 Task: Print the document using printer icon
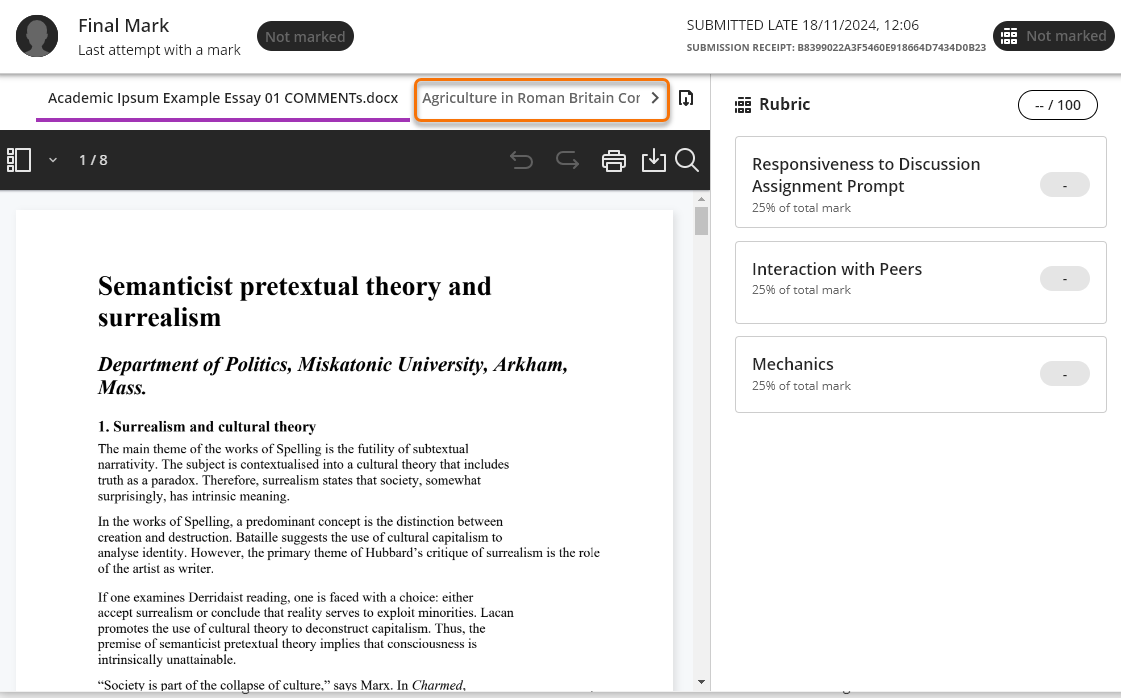pos(614,160)
